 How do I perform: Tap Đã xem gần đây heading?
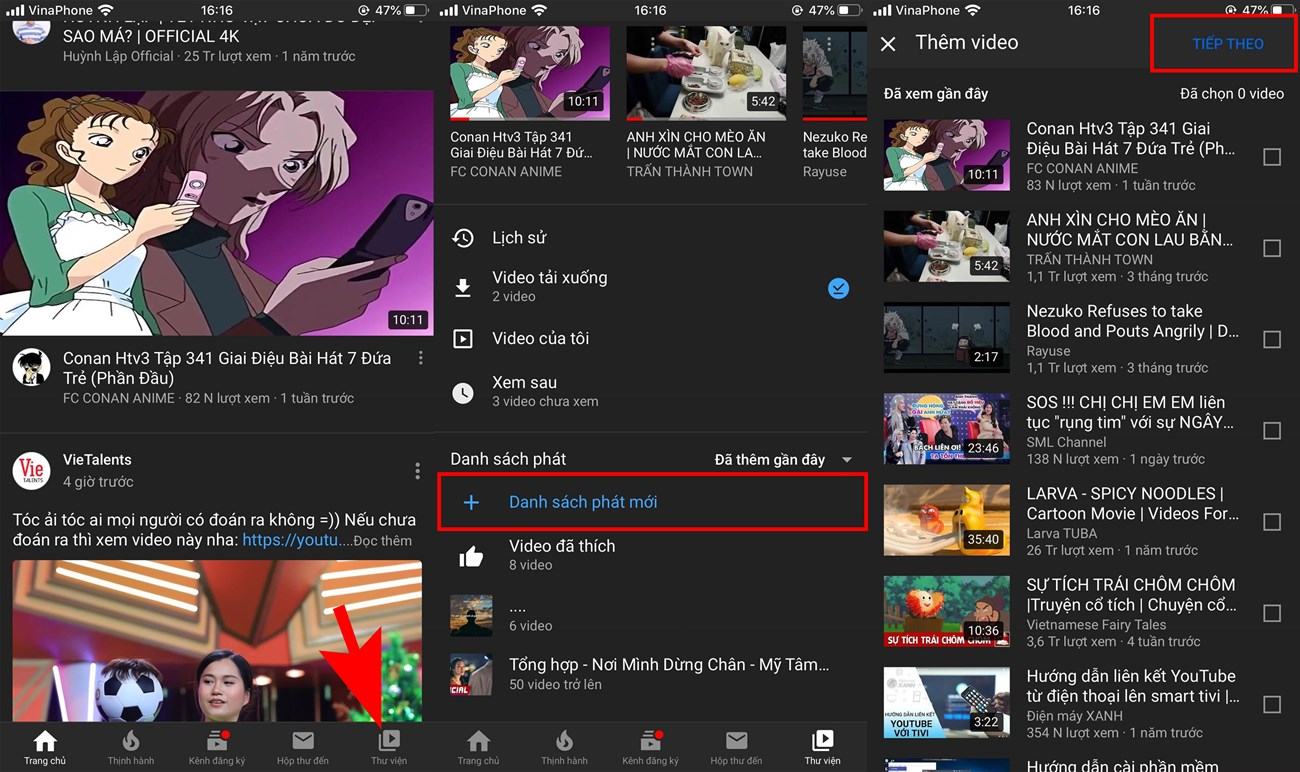936,94
